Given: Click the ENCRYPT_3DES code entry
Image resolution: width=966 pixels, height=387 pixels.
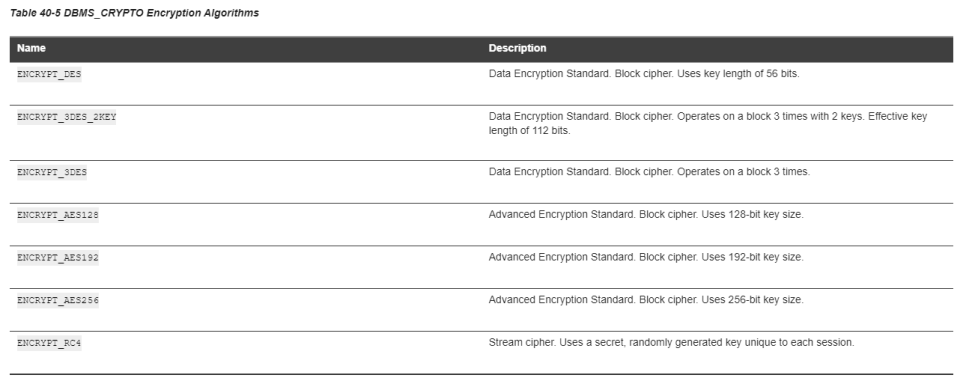Looking at the screenshot, I should click(52, 173).
